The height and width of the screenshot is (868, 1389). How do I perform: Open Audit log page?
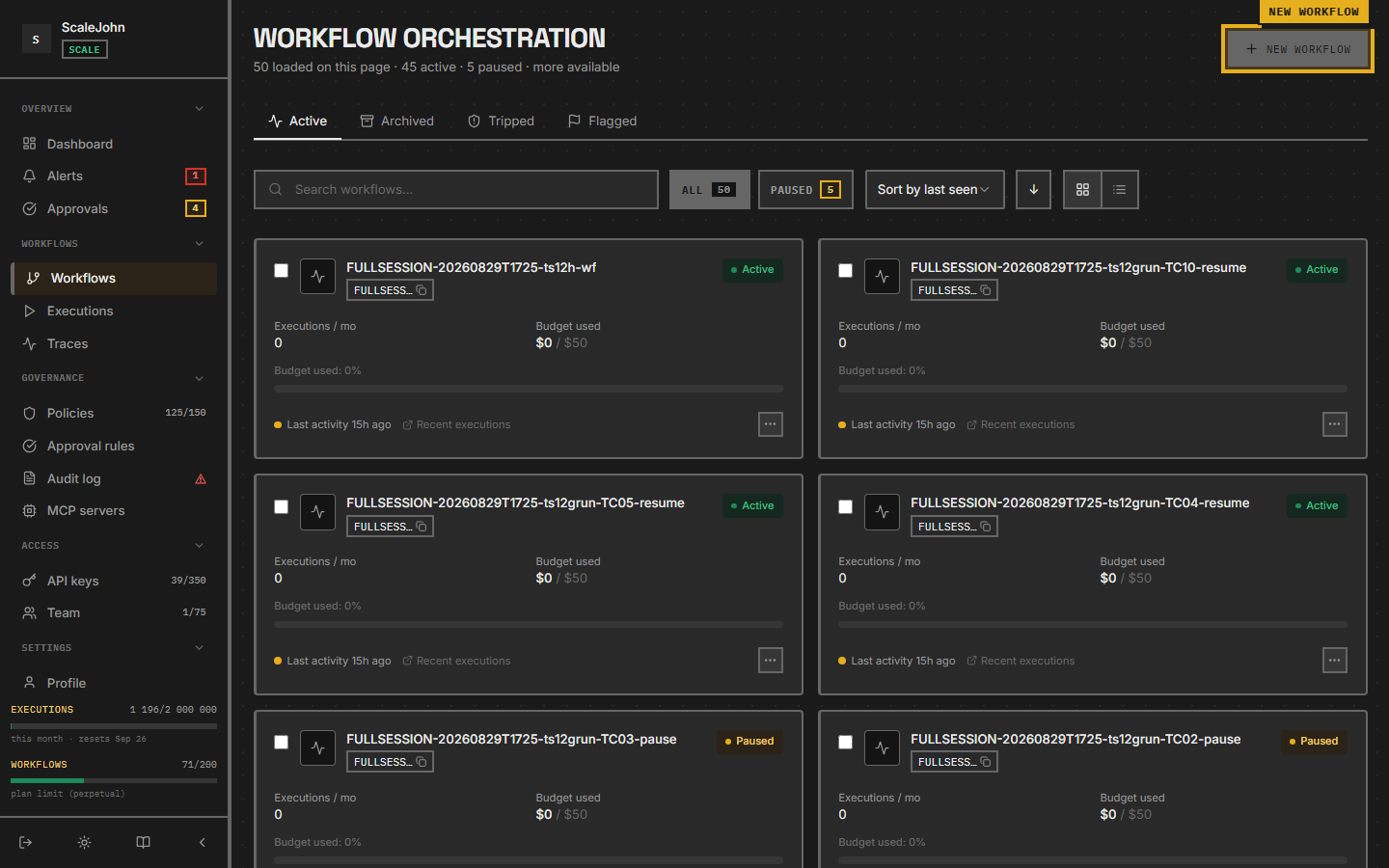[114, 478]
